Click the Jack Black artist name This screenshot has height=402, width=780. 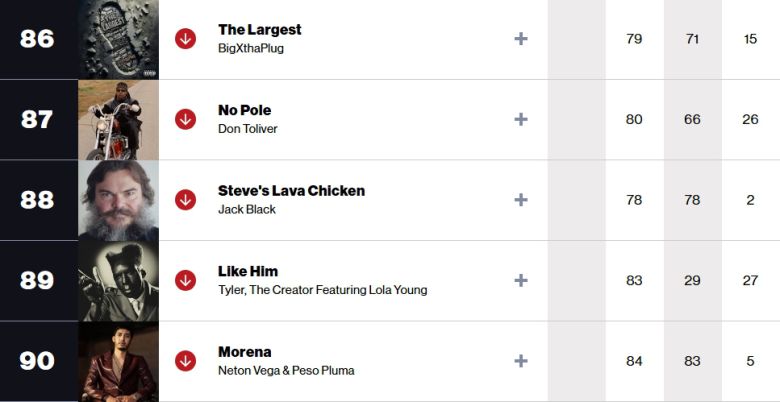pos(247,210)
